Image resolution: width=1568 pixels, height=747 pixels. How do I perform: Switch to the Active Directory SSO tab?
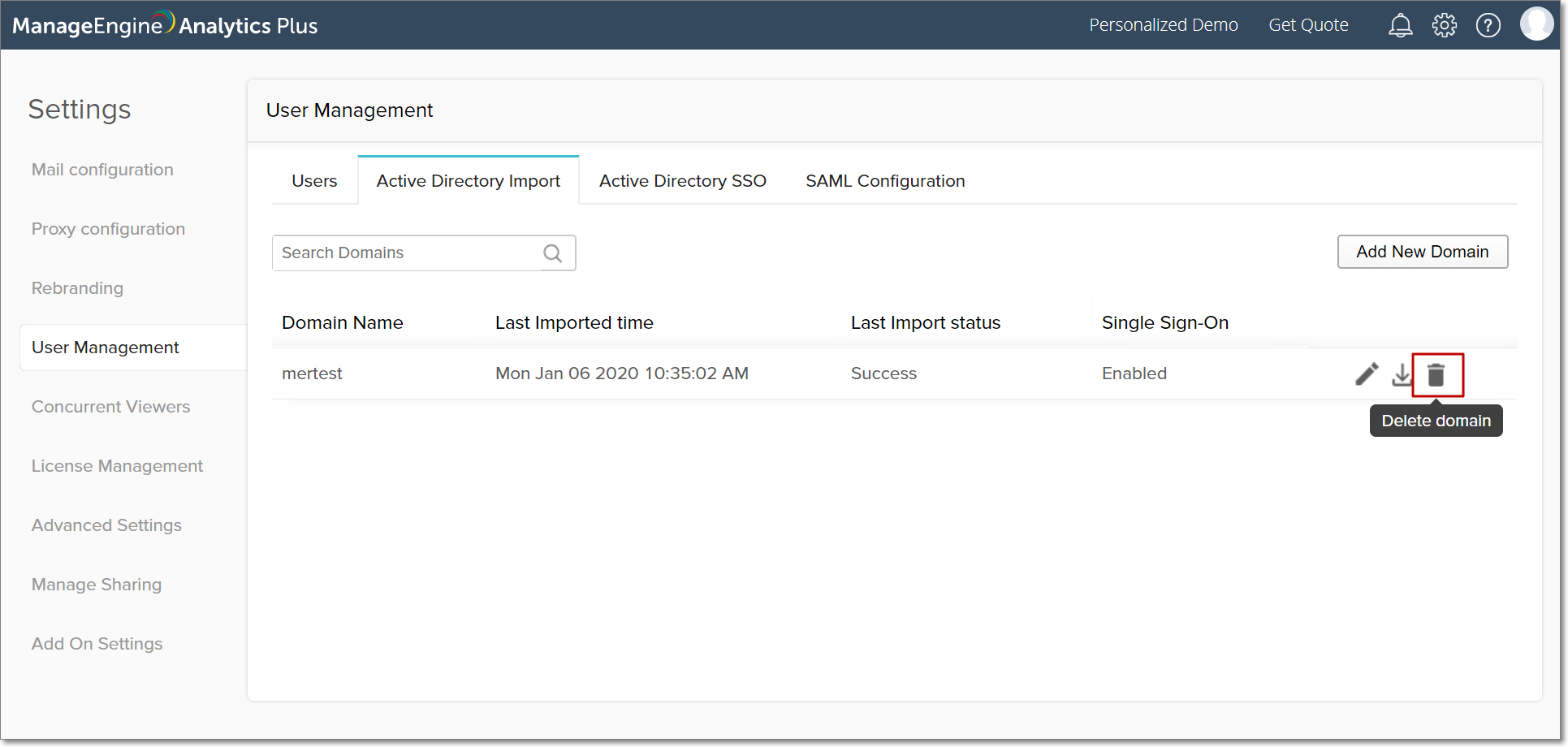682,181
